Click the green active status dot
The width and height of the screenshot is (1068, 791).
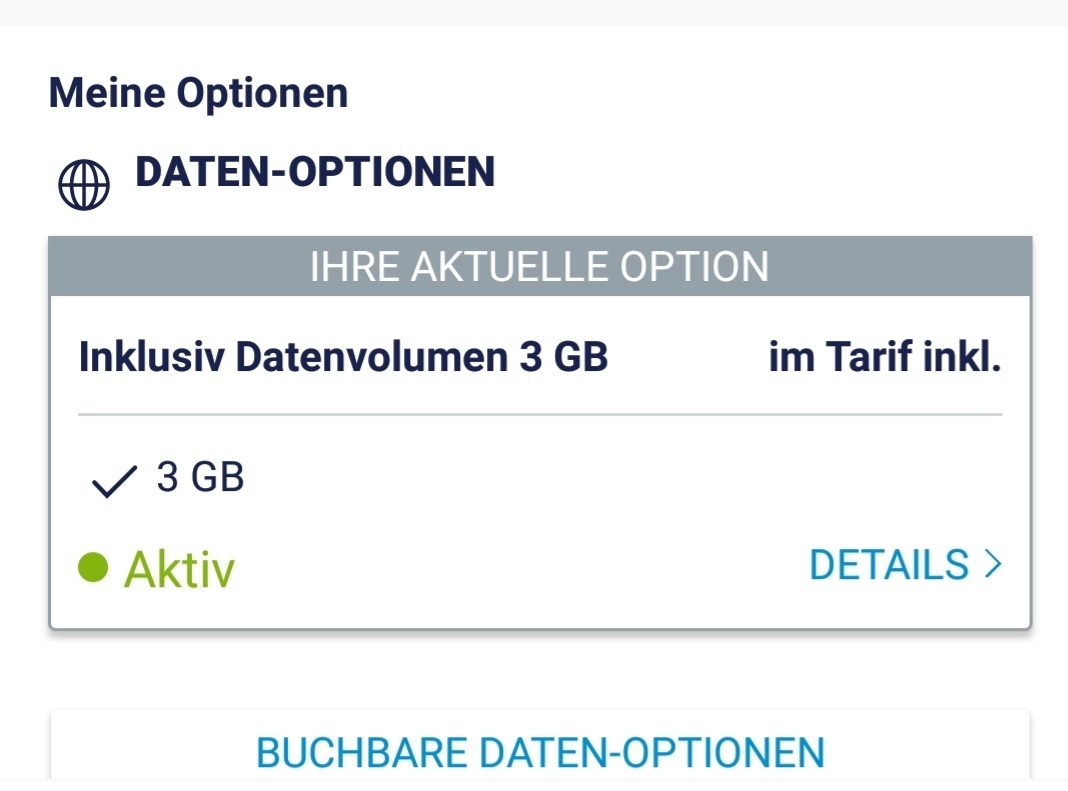pyautogui.click(x=93, y=567)
